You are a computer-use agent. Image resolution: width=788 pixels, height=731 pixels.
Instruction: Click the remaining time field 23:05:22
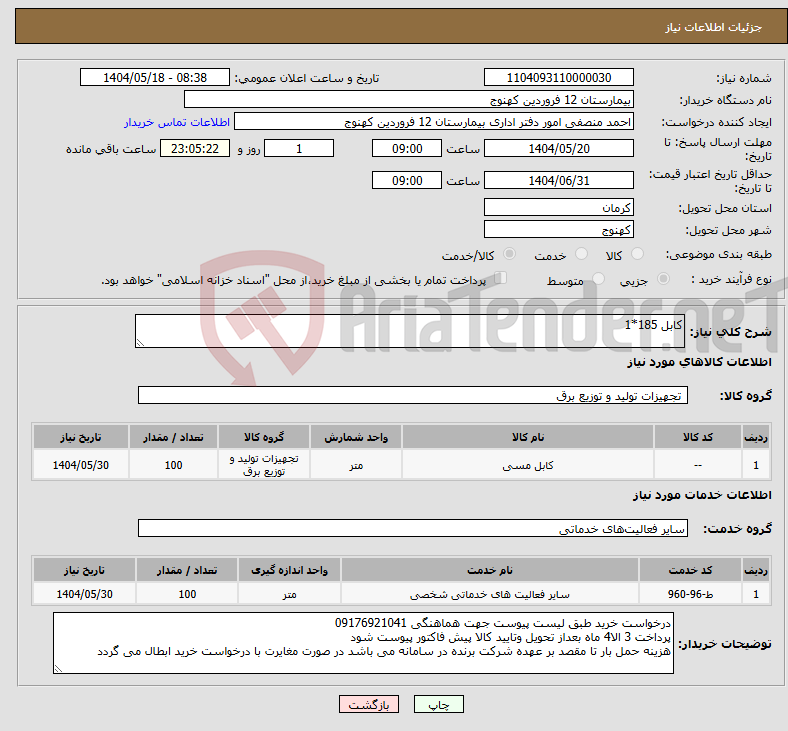pyautogui.click(x=195, y=149)
